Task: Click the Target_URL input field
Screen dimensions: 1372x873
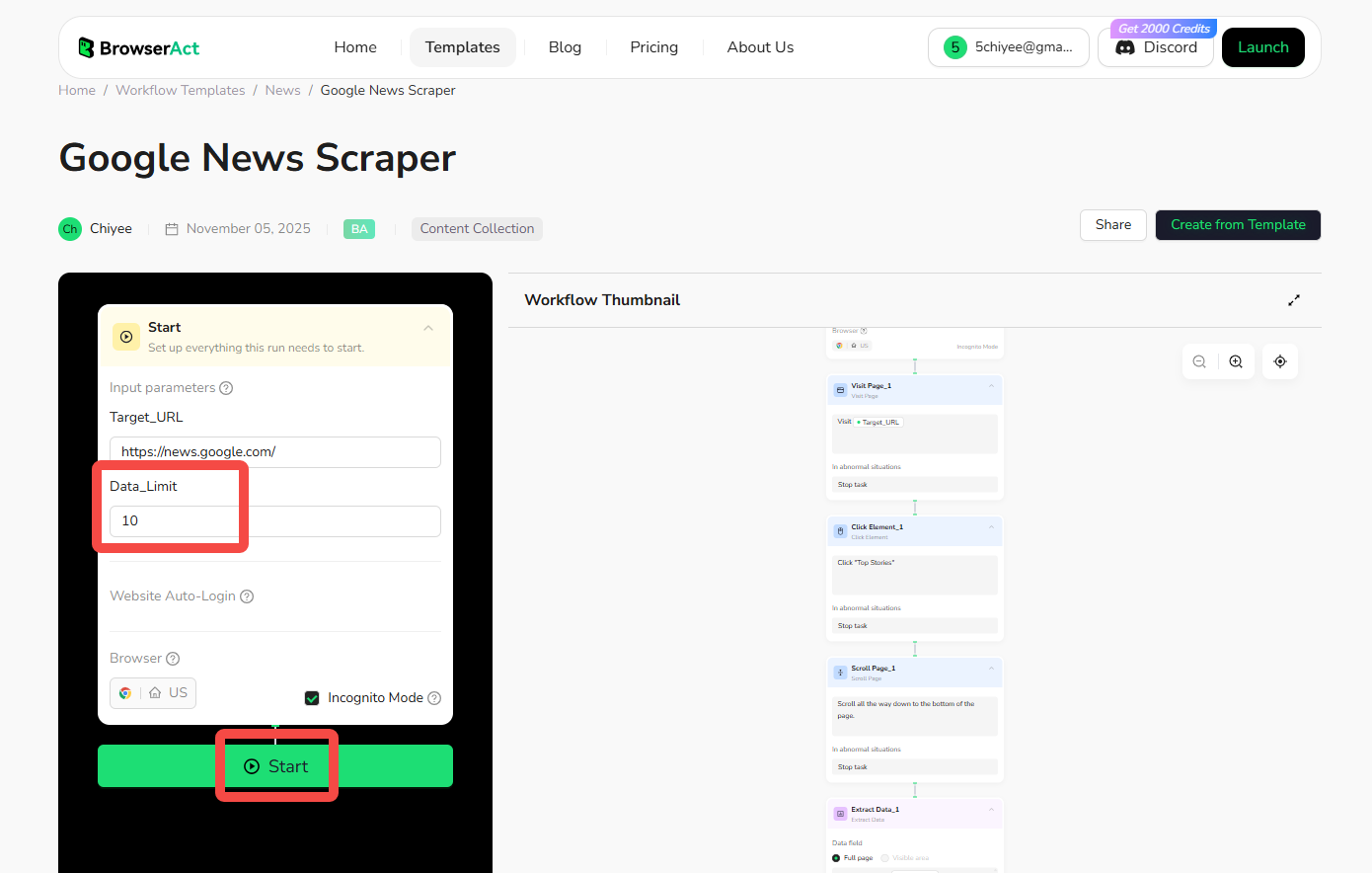Action: 274,452
